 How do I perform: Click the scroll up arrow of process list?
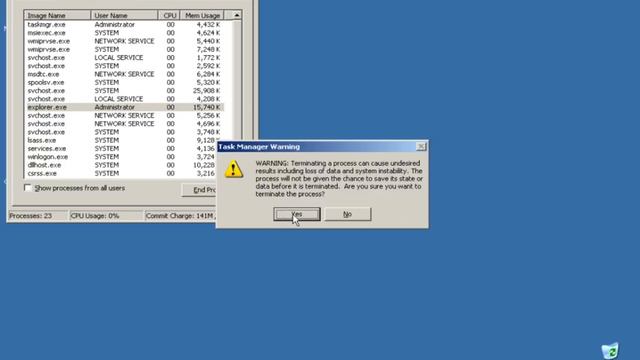coord(237,16)
